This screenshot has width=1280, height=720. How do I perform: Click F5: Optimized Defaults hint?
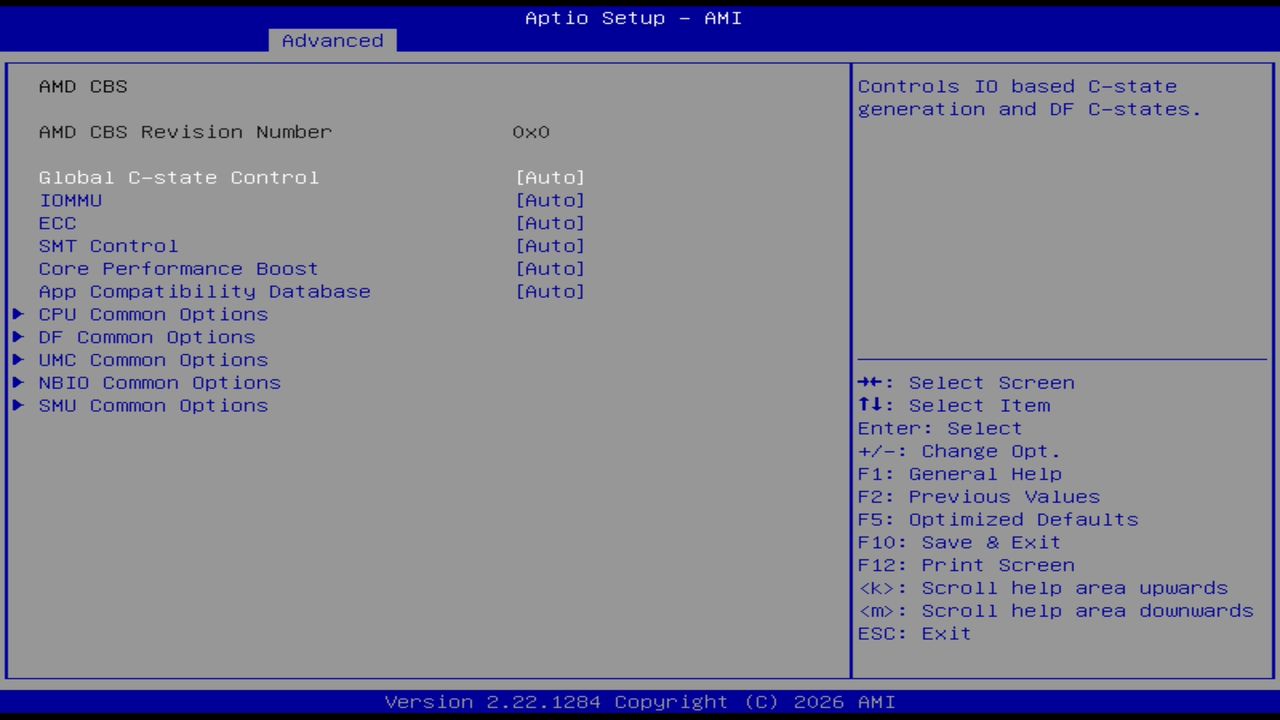coord(998,520)
